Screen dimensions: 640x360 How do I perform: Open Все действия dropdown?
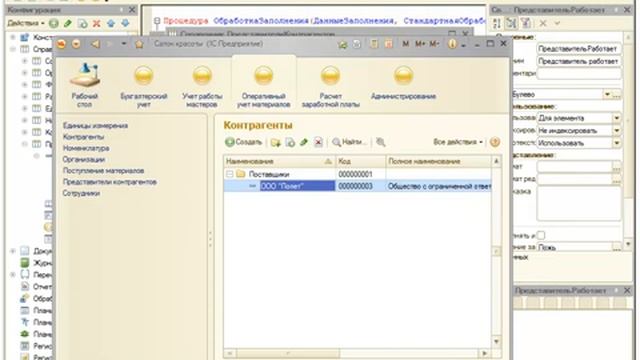click(458, 142)
